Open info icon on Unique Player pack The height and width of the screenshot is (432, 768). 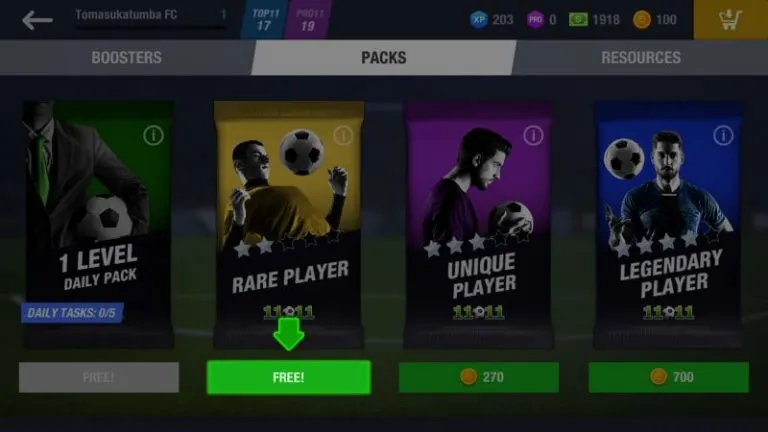533,135
